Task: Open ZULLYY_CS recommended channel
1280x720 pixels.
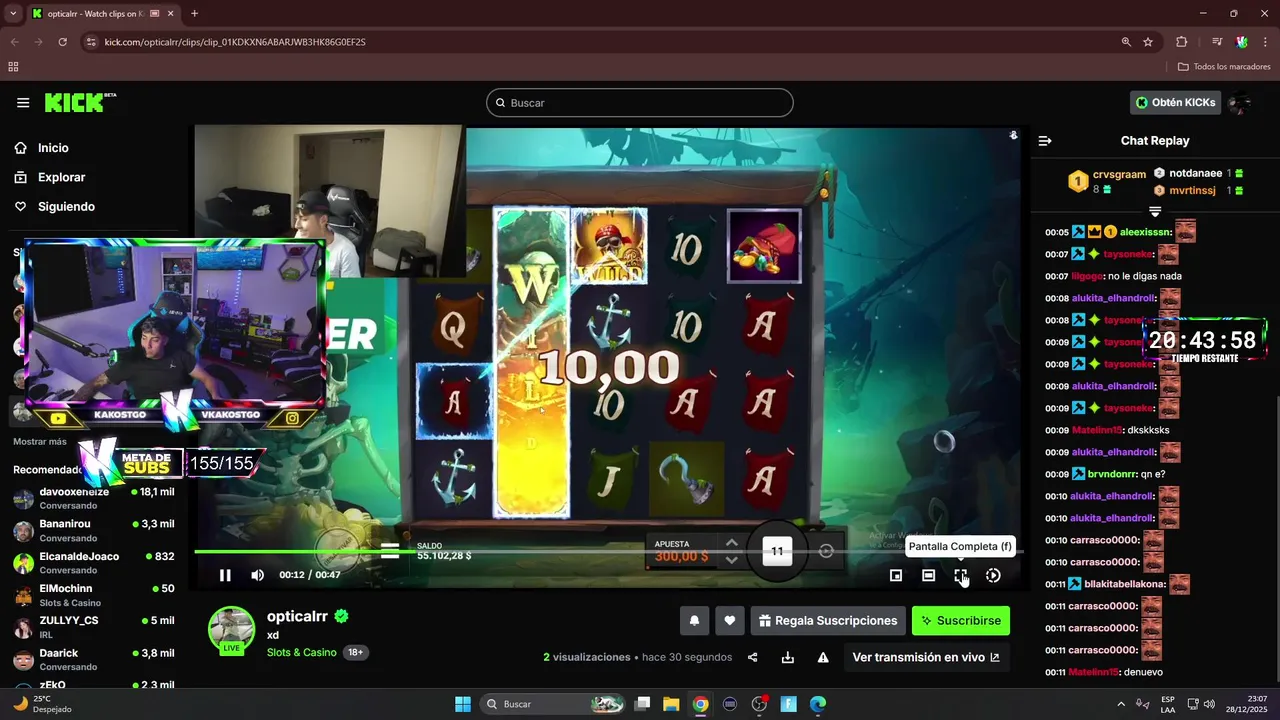Action: pos(94,626)
